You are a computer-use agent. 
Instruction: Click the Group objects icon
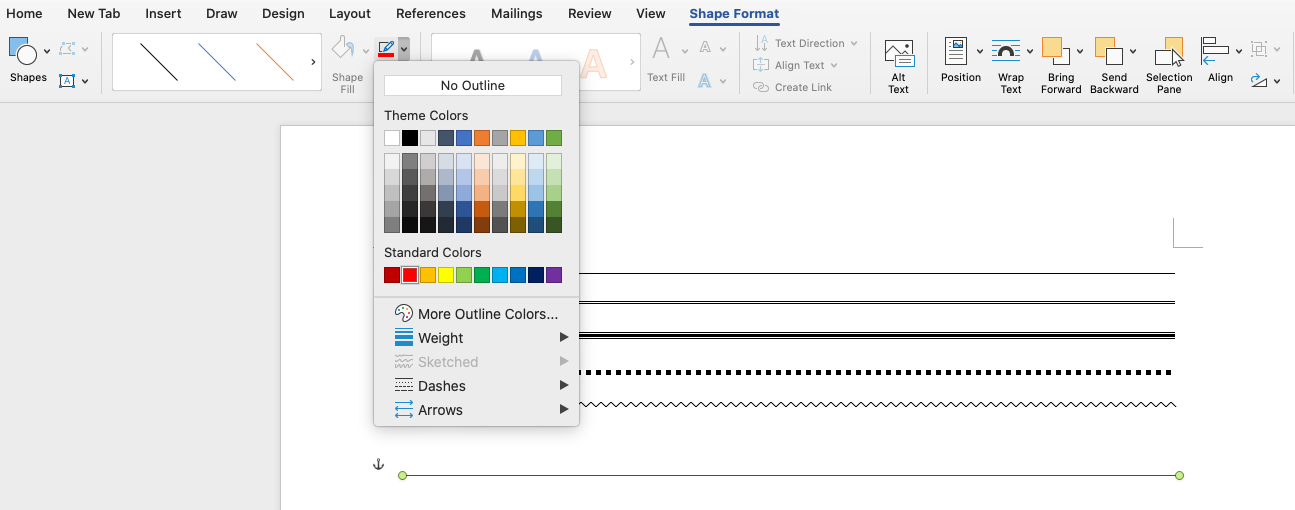(1259, 49)
